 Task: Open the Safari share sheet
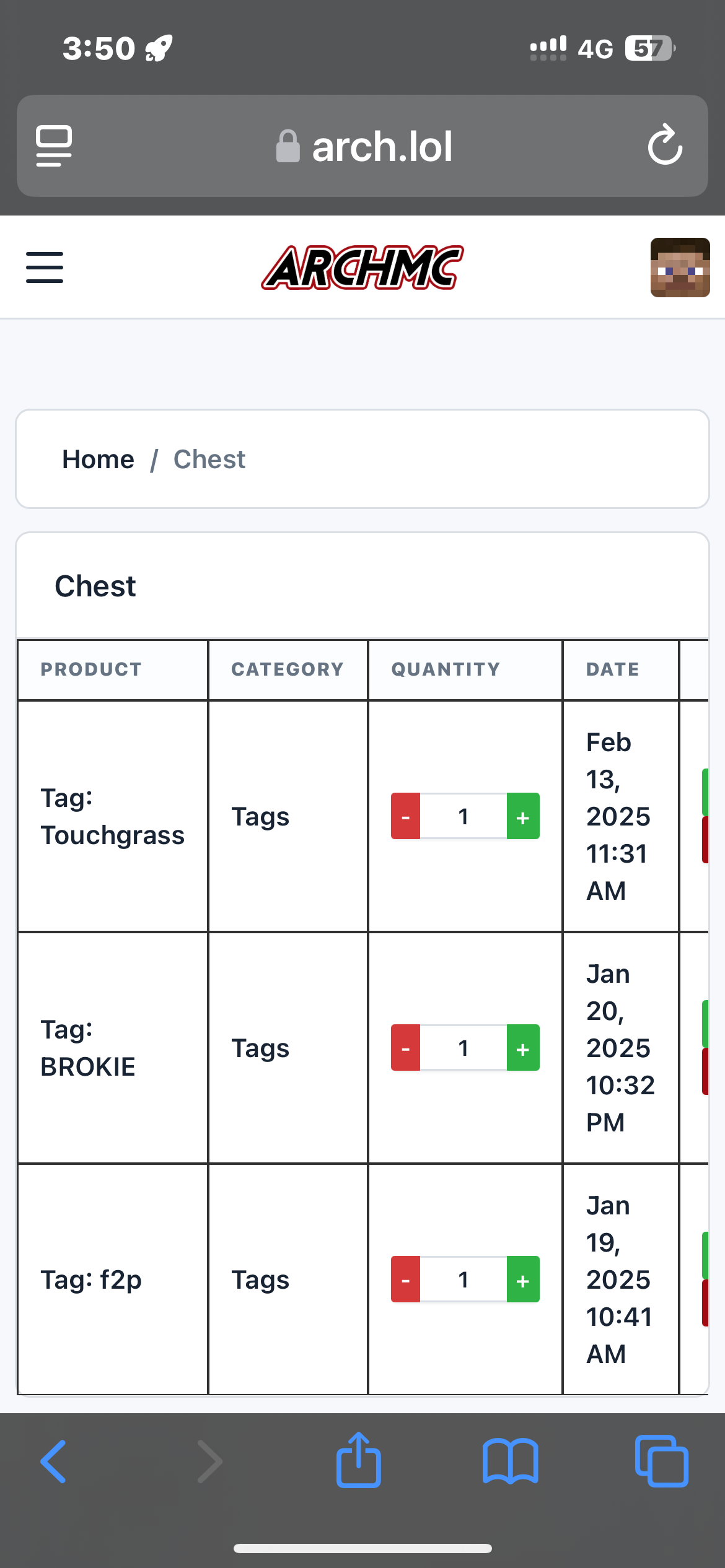point(358,1460)
